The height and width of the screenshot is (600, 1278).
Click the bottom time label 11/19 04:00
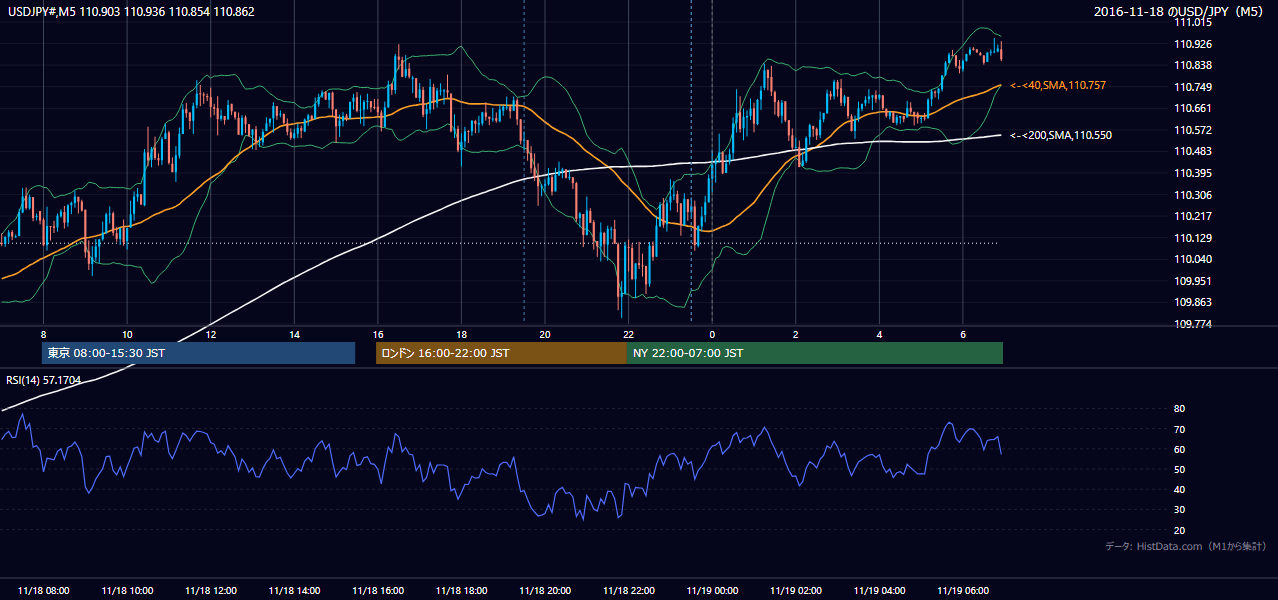click(879, 591)
